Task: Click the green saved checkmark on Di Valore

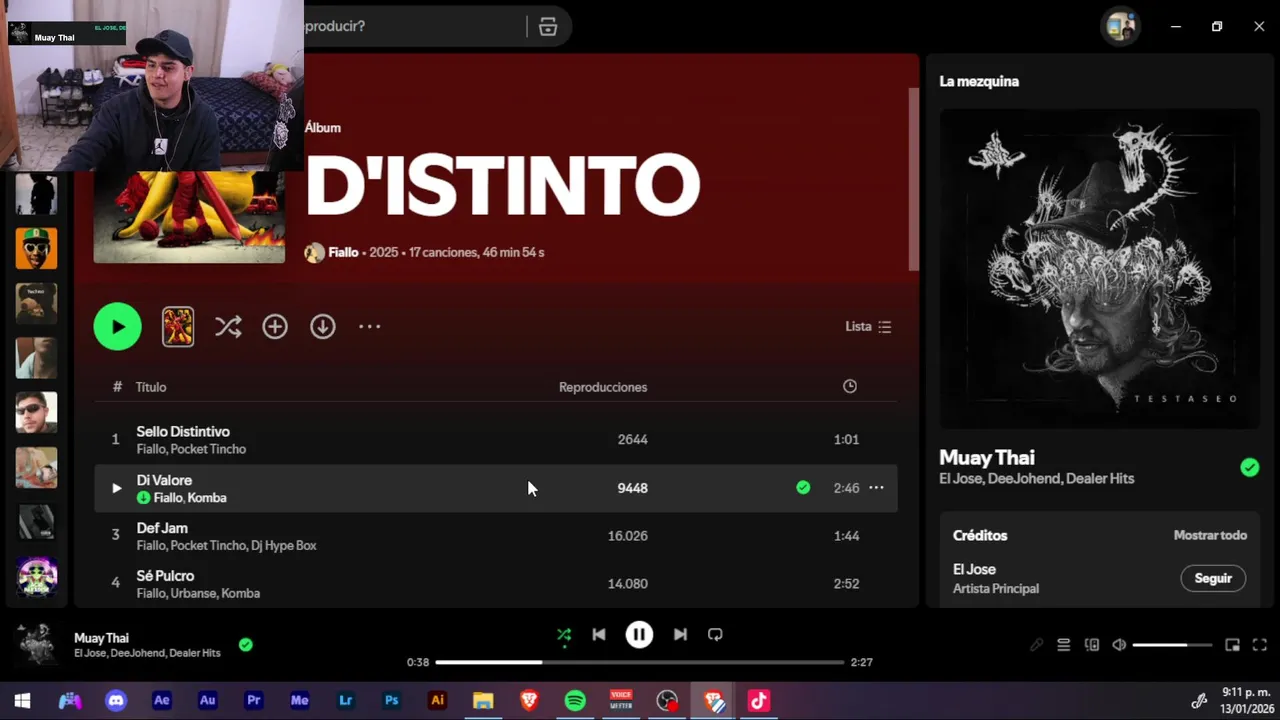Action: click(803, 488)
